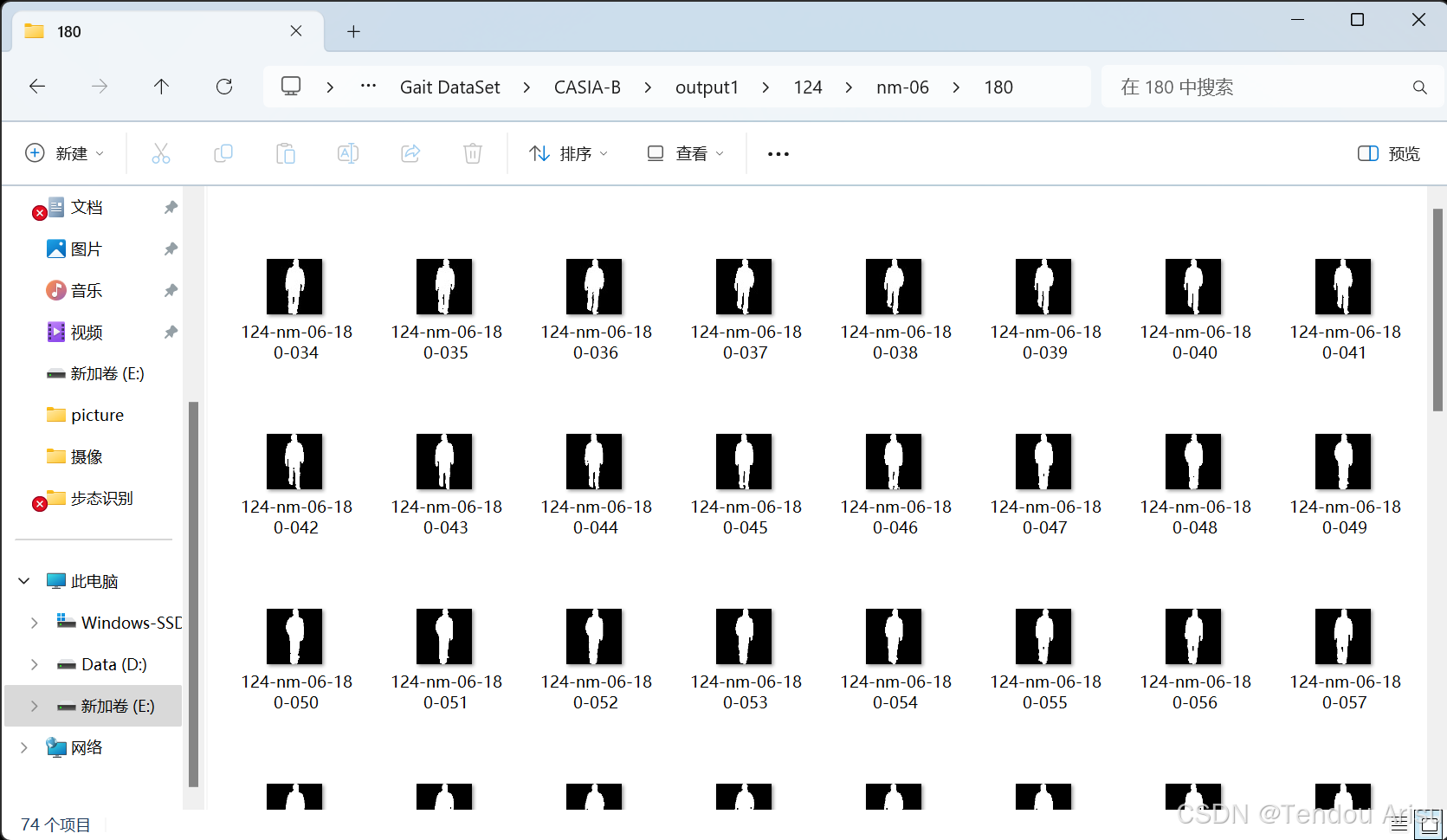
Task: Click the Delete trash icon
Action: (x=473, y=153)
